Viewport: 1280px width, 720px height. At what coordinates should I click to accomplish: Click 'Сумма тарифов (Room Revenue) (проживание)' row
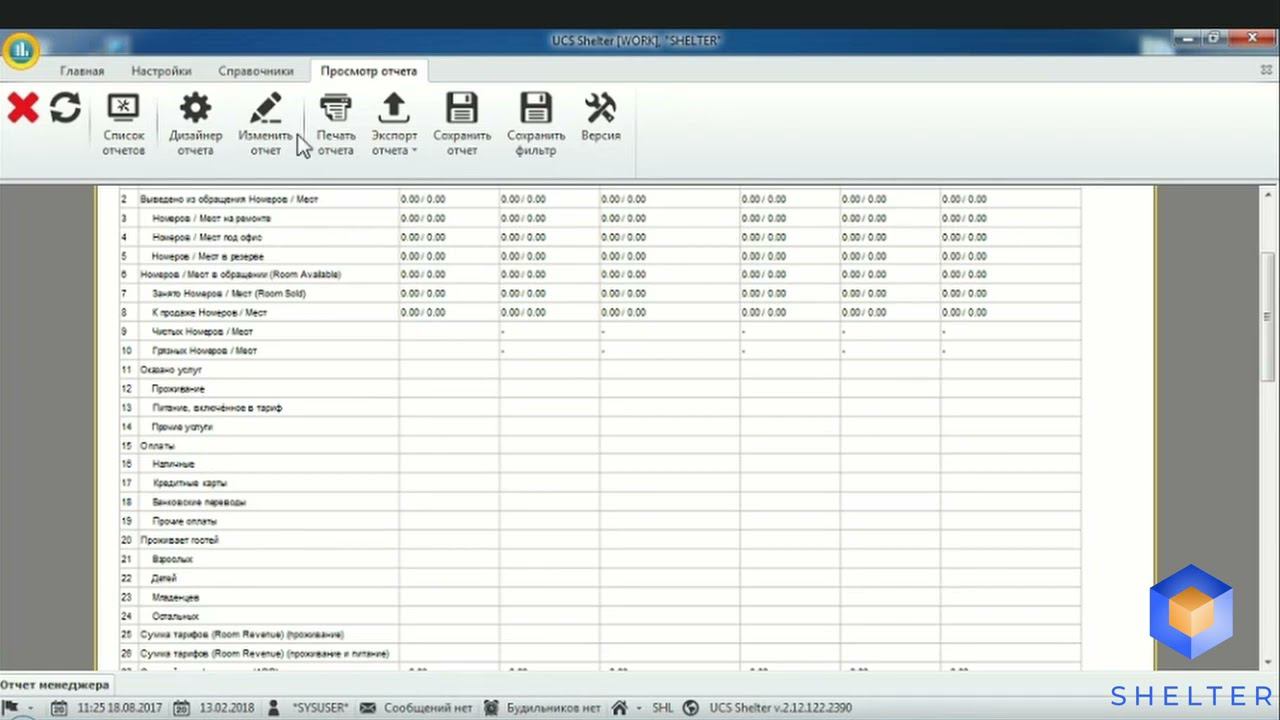pyautogui.click(x=600, y=635)
